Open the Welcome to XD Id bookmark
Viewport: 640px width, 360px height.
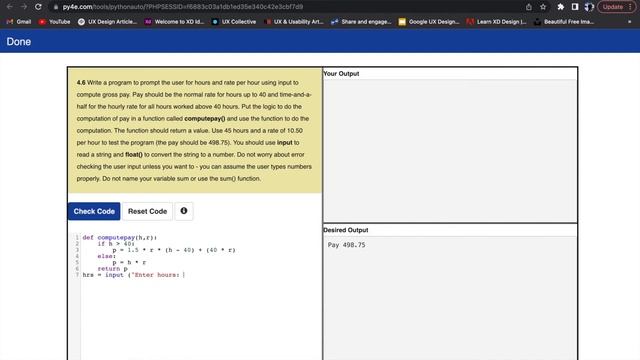174,22
